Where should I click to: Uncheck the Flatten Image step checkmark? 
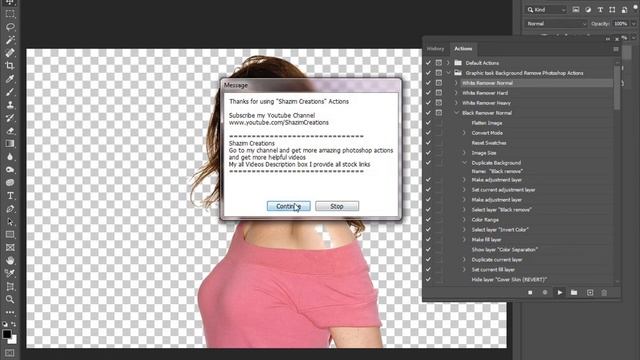428,123
